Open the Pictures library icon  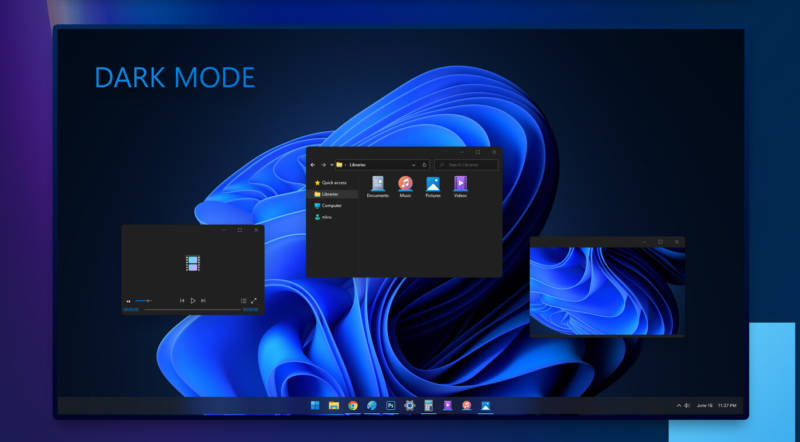(433, 187)
